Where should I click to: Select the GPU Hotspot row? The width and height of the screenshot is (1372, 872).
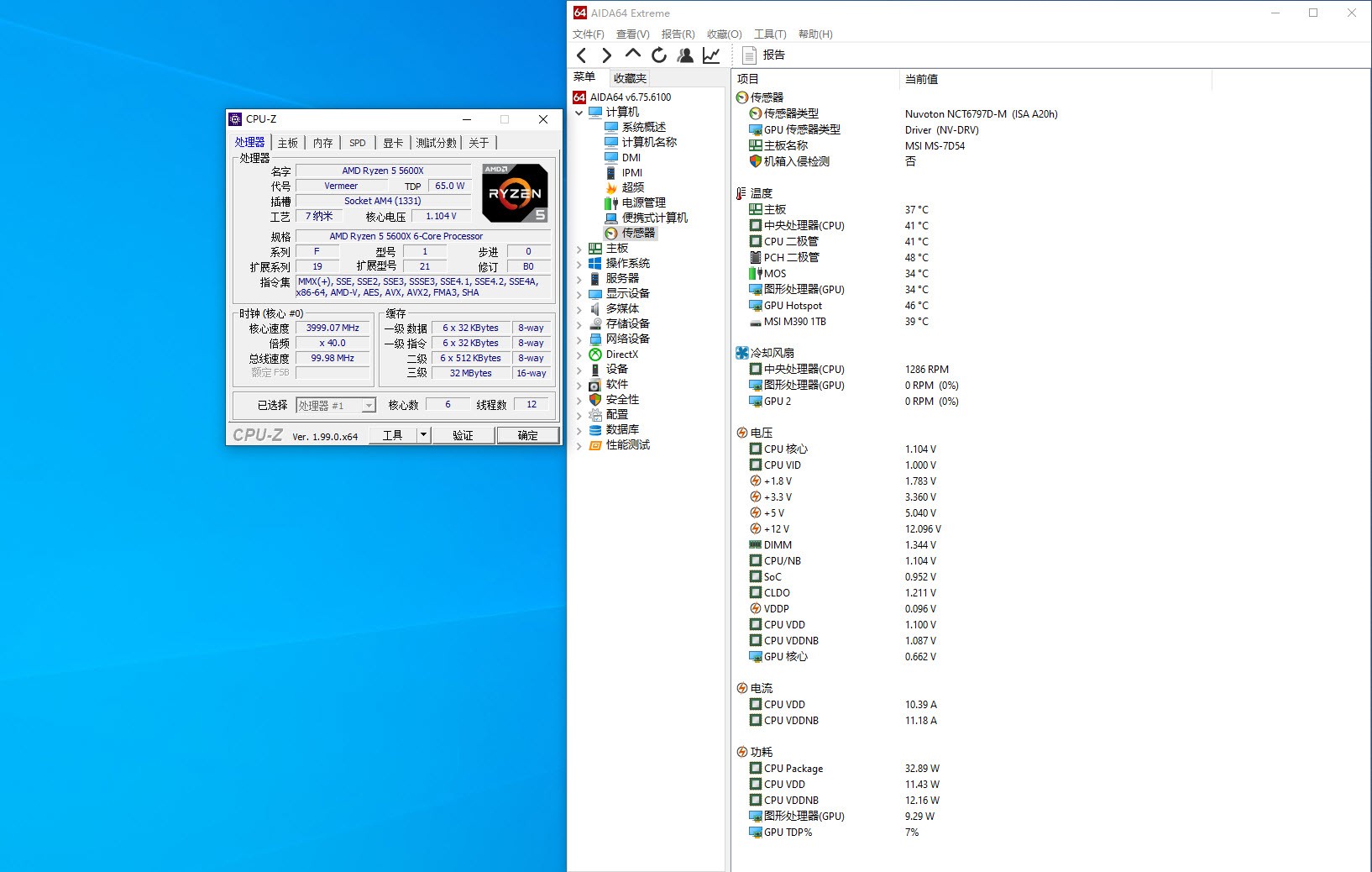tap(840, 306)
